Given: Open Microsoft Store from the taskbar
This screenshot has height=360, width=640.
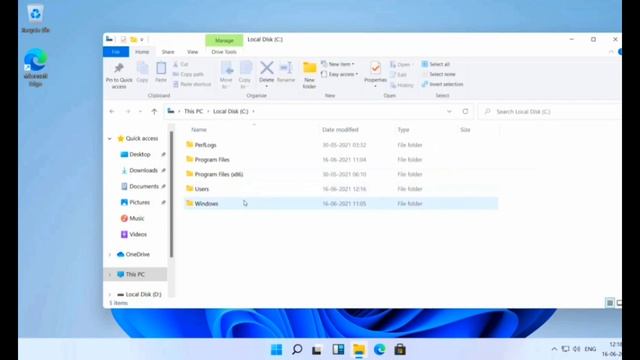Looking at the screenshot, I should pos(400,350).
